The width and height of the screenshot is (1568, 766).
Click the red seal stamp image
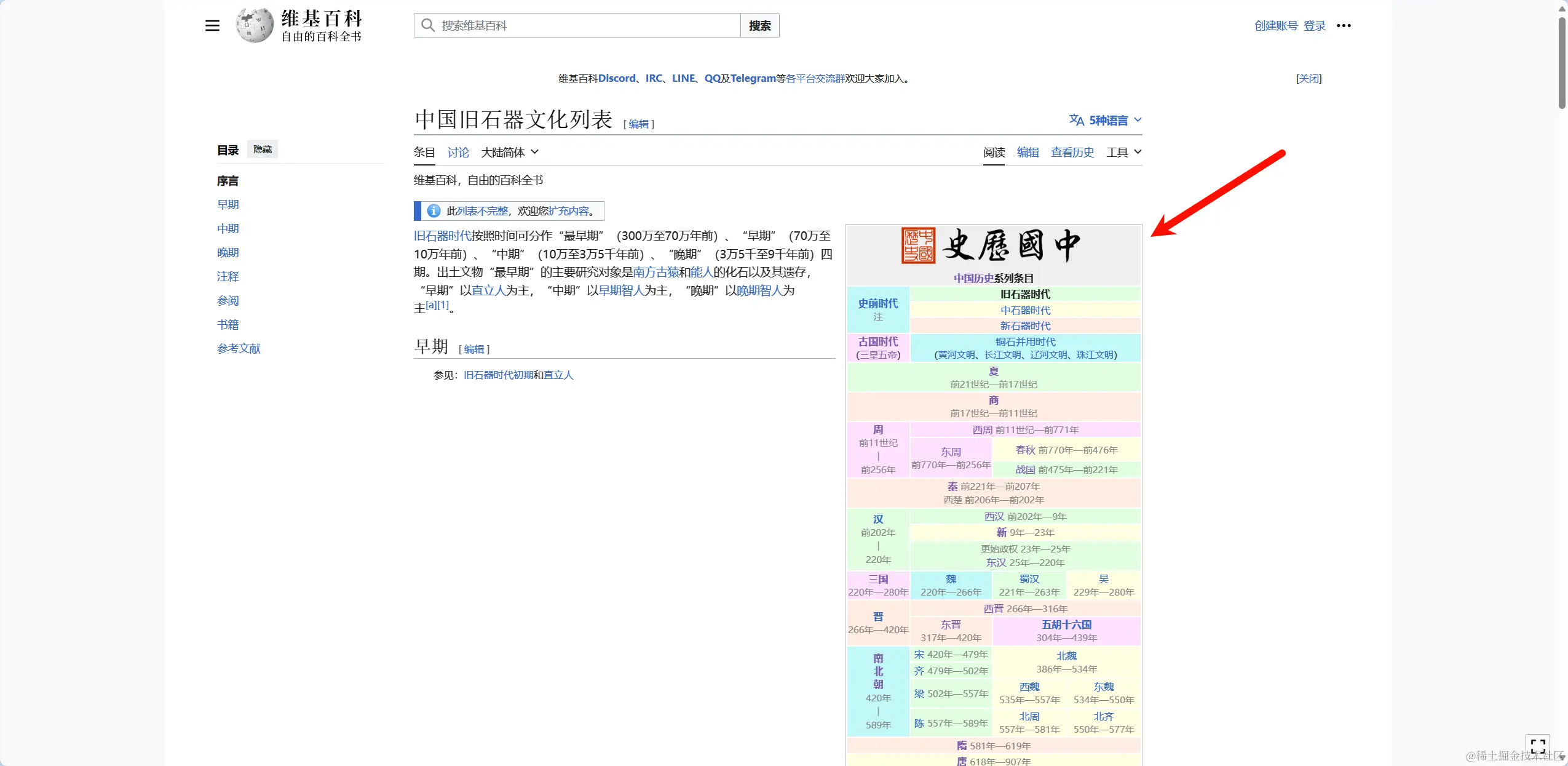tap(918, 245)
